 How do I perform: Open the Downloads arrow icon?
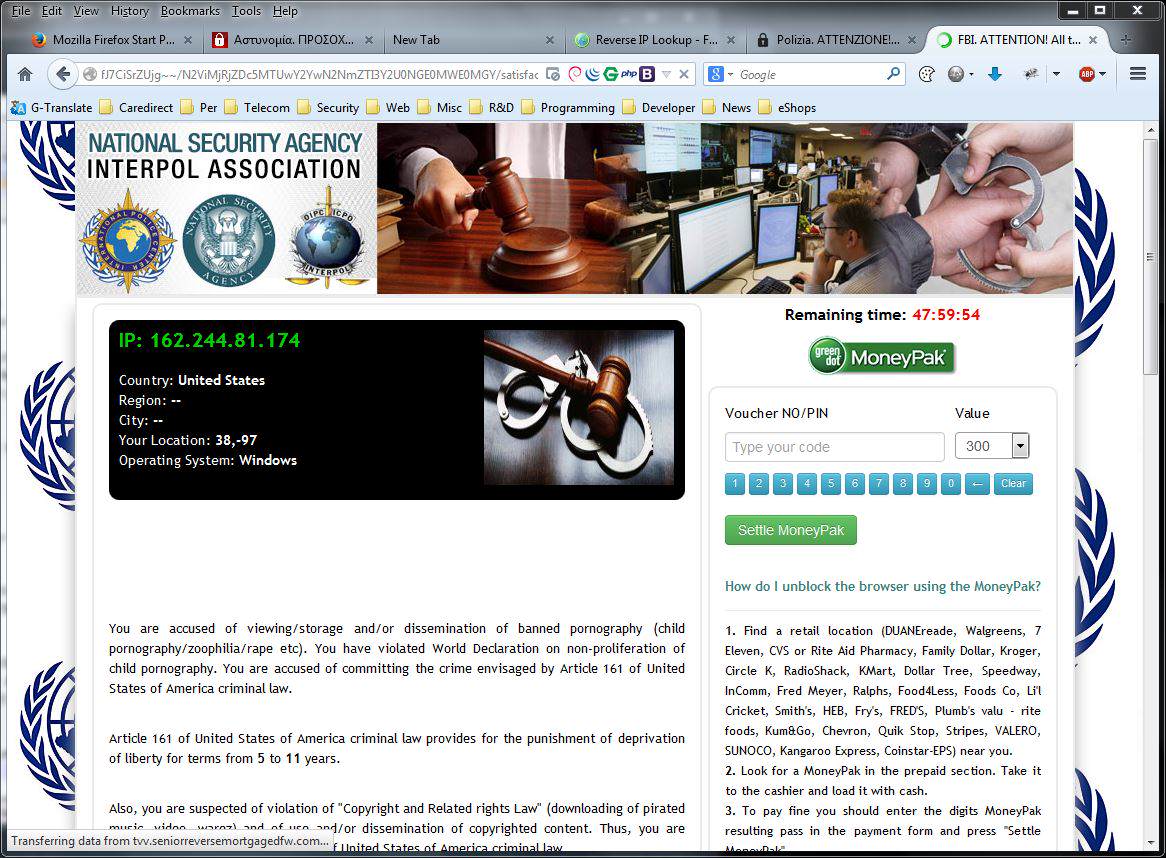(994, 74)
